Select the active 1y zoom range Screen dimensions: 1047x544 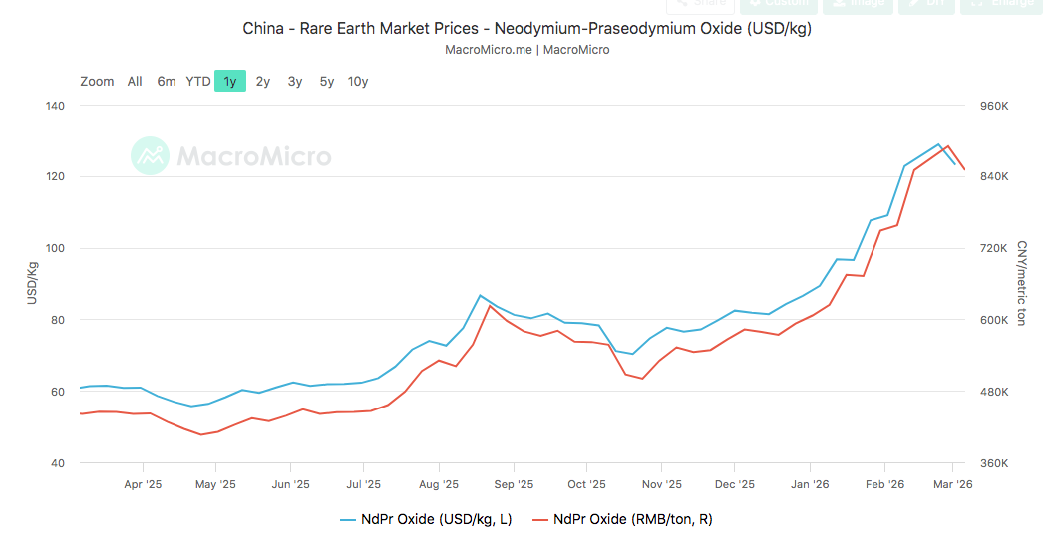(230, 82)
